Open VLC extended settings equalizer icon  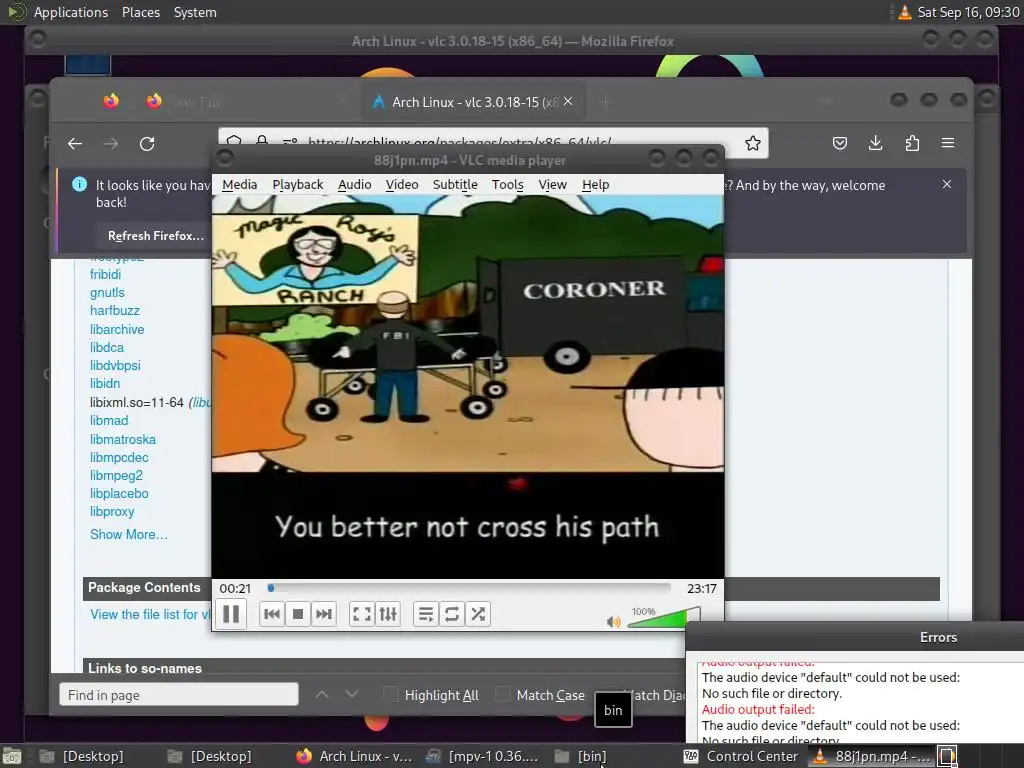coord(388,614)
